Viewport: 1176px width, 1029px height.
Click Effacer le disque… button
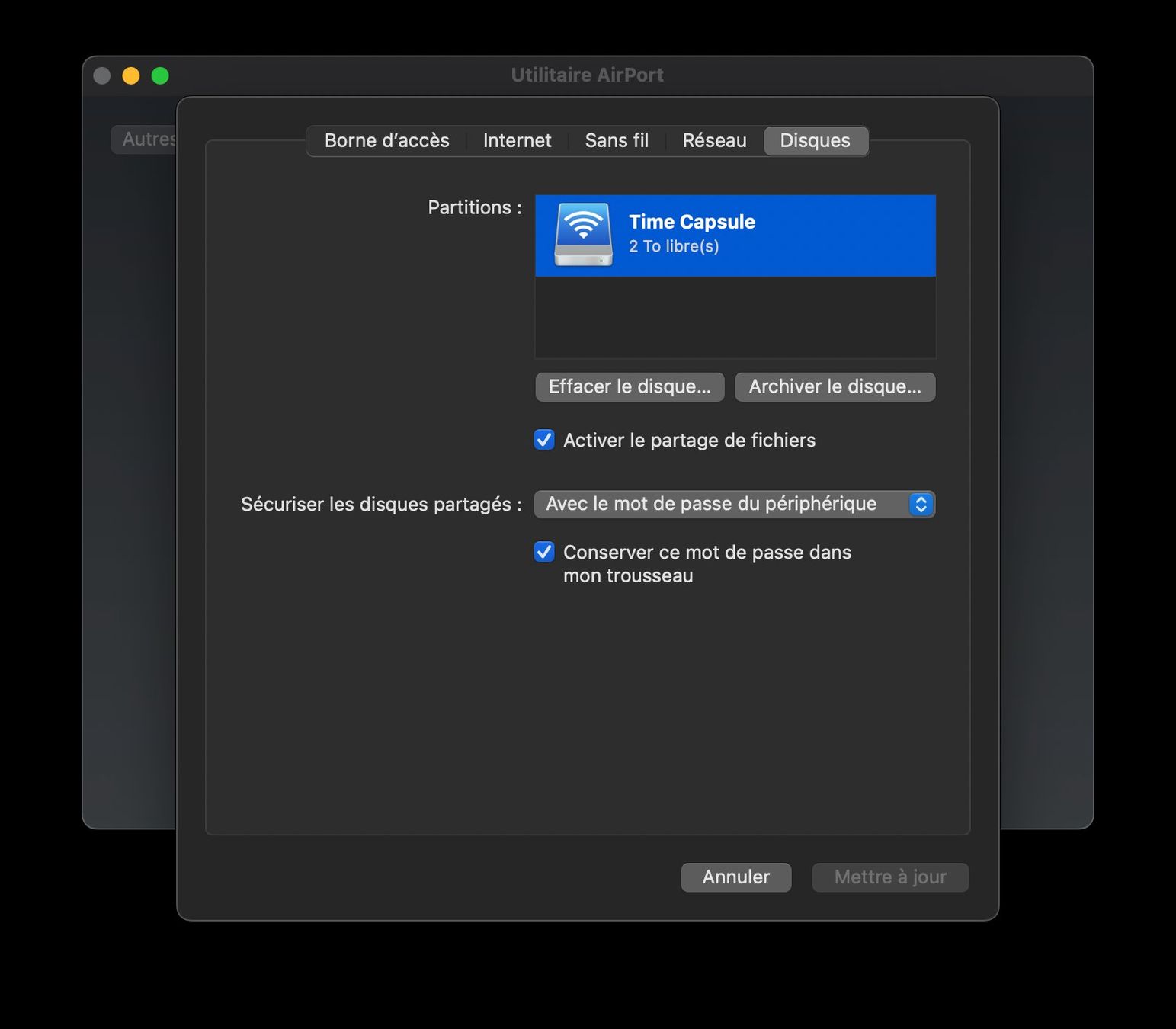(x=630, y=386)
